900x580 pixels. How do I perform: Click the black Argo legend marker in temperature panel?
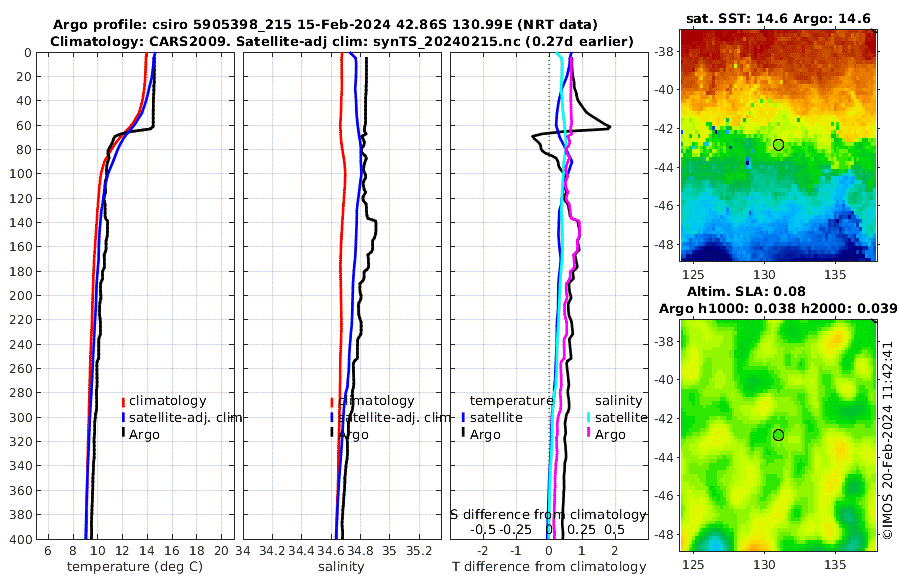123,434
